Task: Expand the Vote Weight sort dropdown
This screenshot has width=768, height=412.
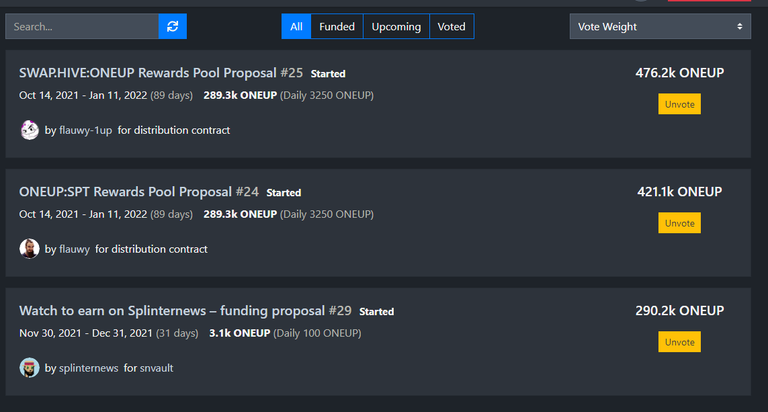Action: 660,26
